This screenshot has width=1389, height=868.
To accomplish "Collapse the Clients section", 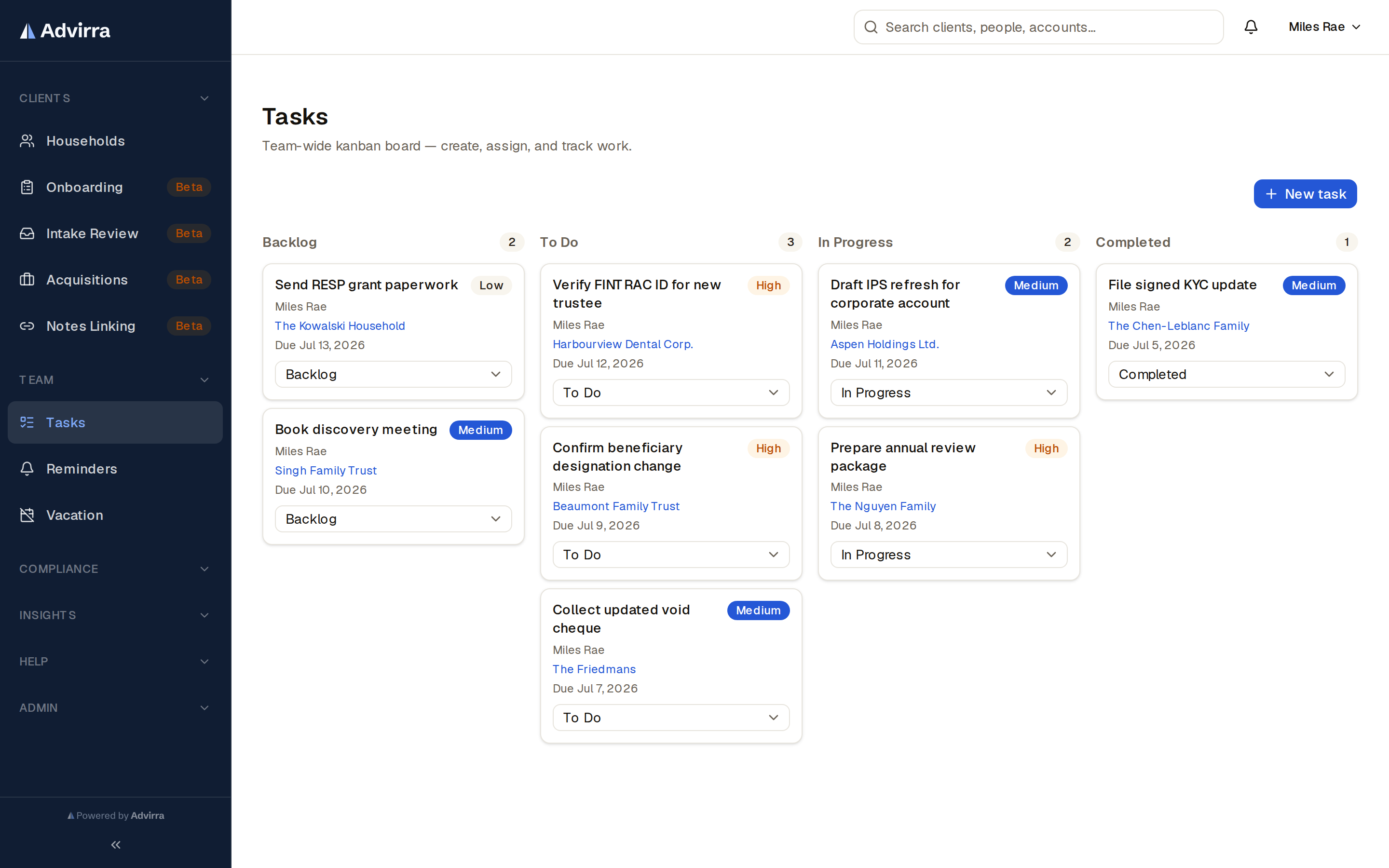I will (x=115, y=98).
